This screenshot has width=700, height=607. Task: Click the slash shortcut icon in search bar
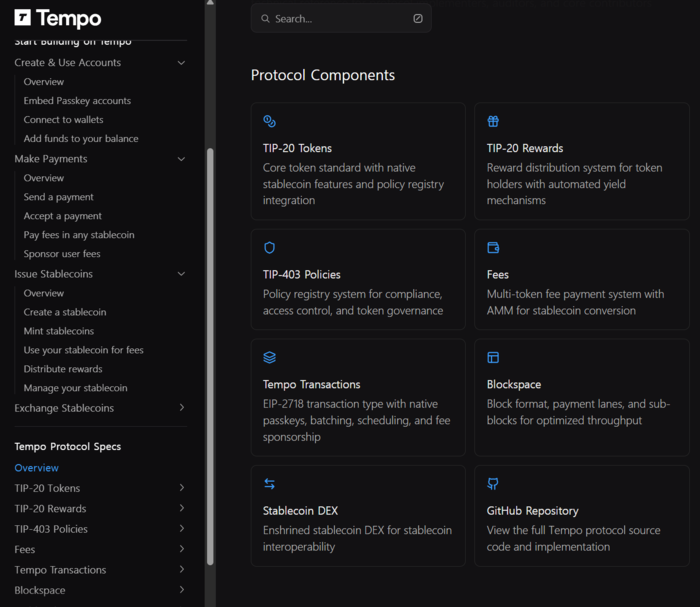tap(418, 18)
